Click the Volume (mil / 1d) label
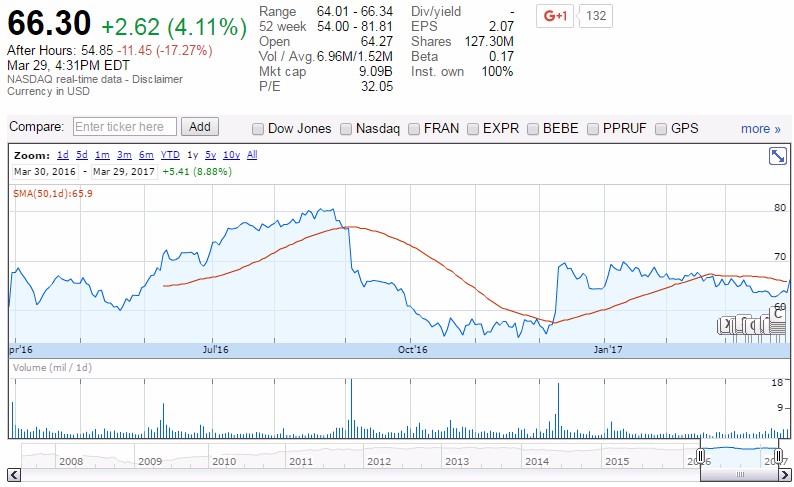Screen dimensions: 794x487 click(x=53, y=368)
